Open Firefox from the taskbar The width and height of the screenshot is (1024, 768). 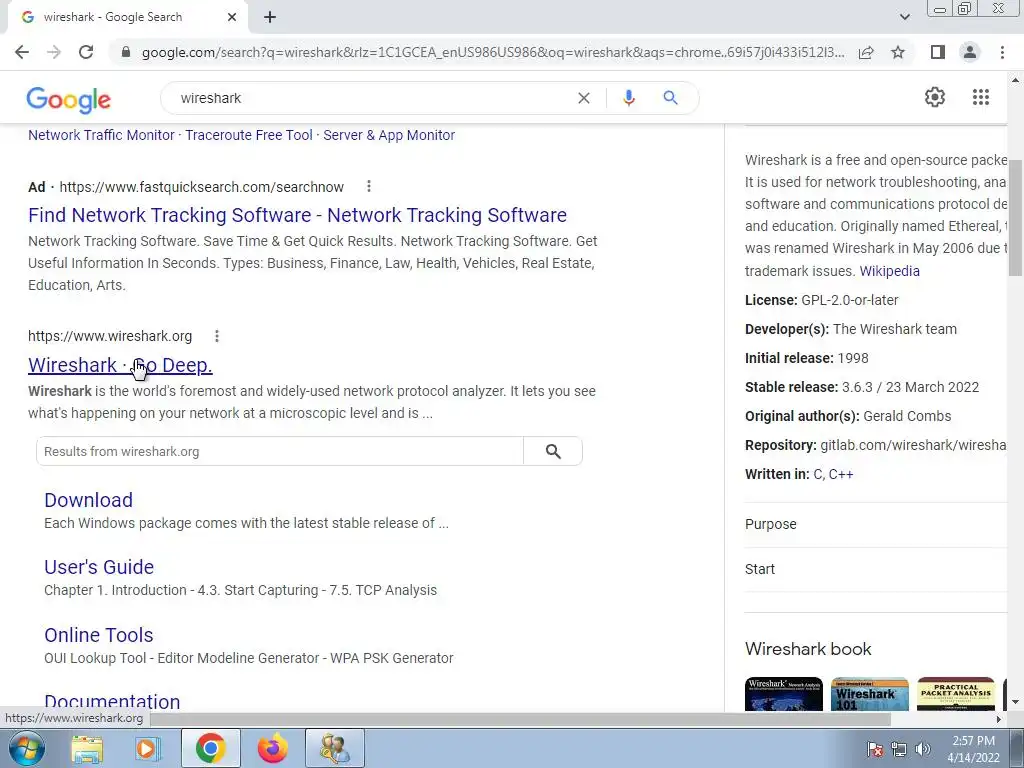(272, 749)
